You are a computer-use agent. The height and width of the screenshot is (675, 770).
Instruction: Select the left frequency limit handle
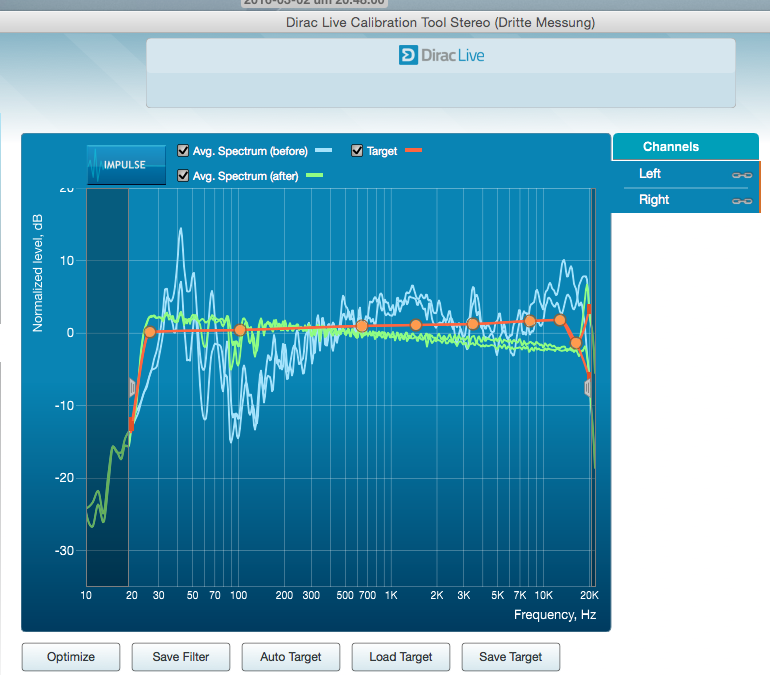[x=132, y=387]
